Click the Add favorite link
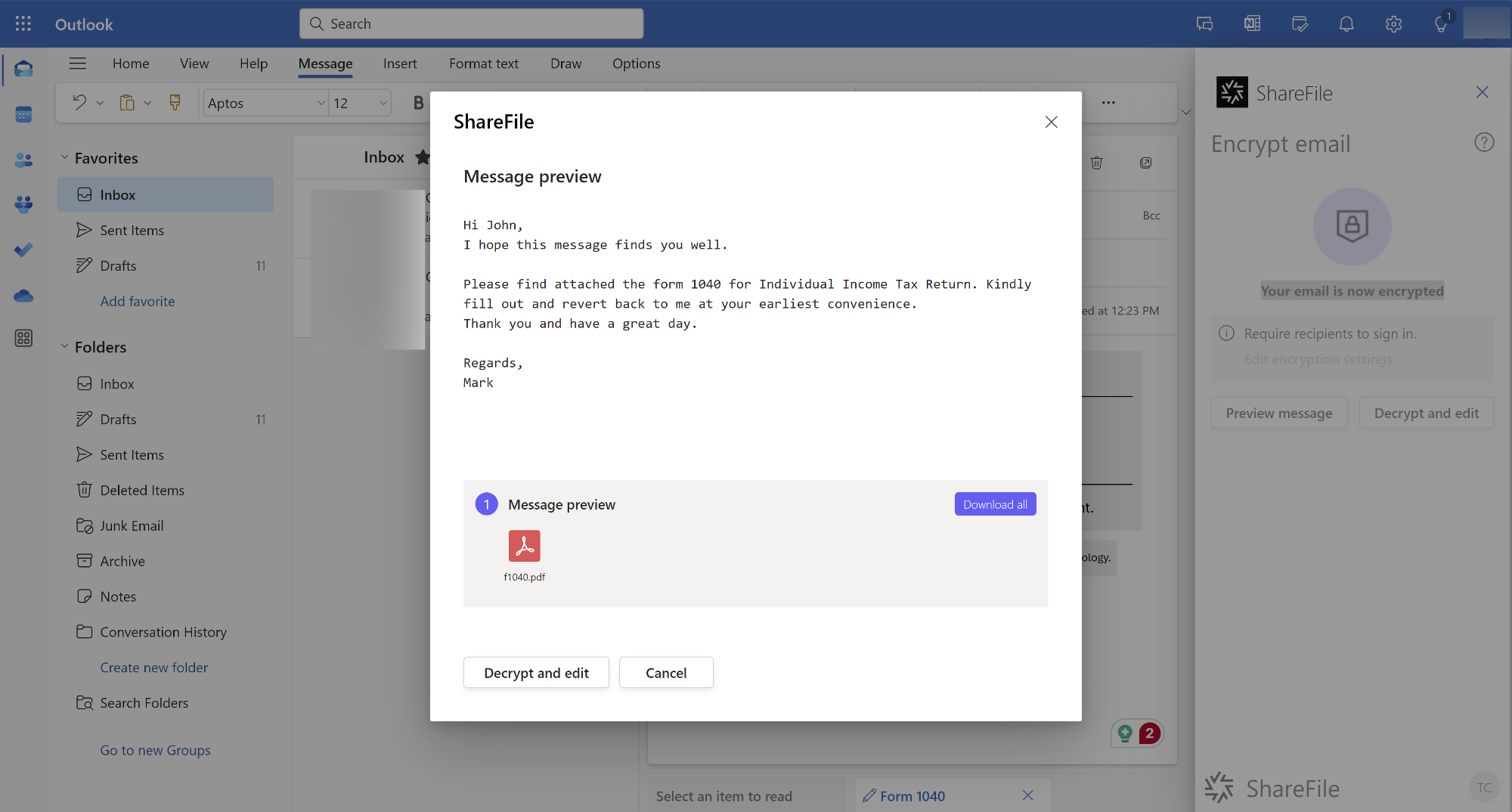 [x=138, y=301]
